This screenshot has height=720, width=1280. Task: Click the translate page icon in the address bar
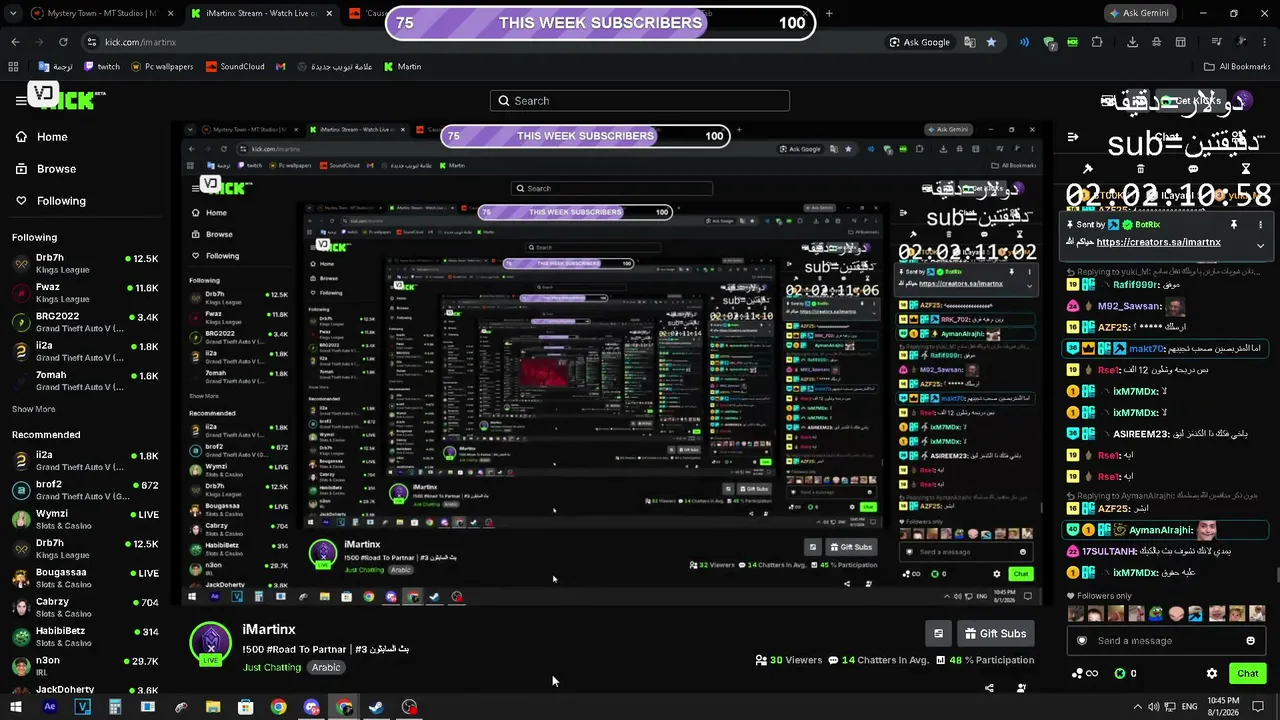click(969, 42)
